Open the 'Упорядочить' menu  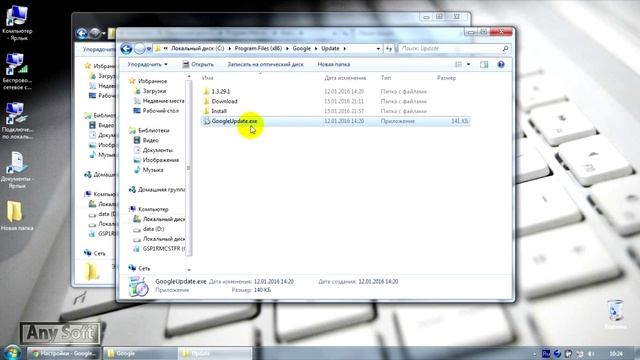(x=147, y=64)
